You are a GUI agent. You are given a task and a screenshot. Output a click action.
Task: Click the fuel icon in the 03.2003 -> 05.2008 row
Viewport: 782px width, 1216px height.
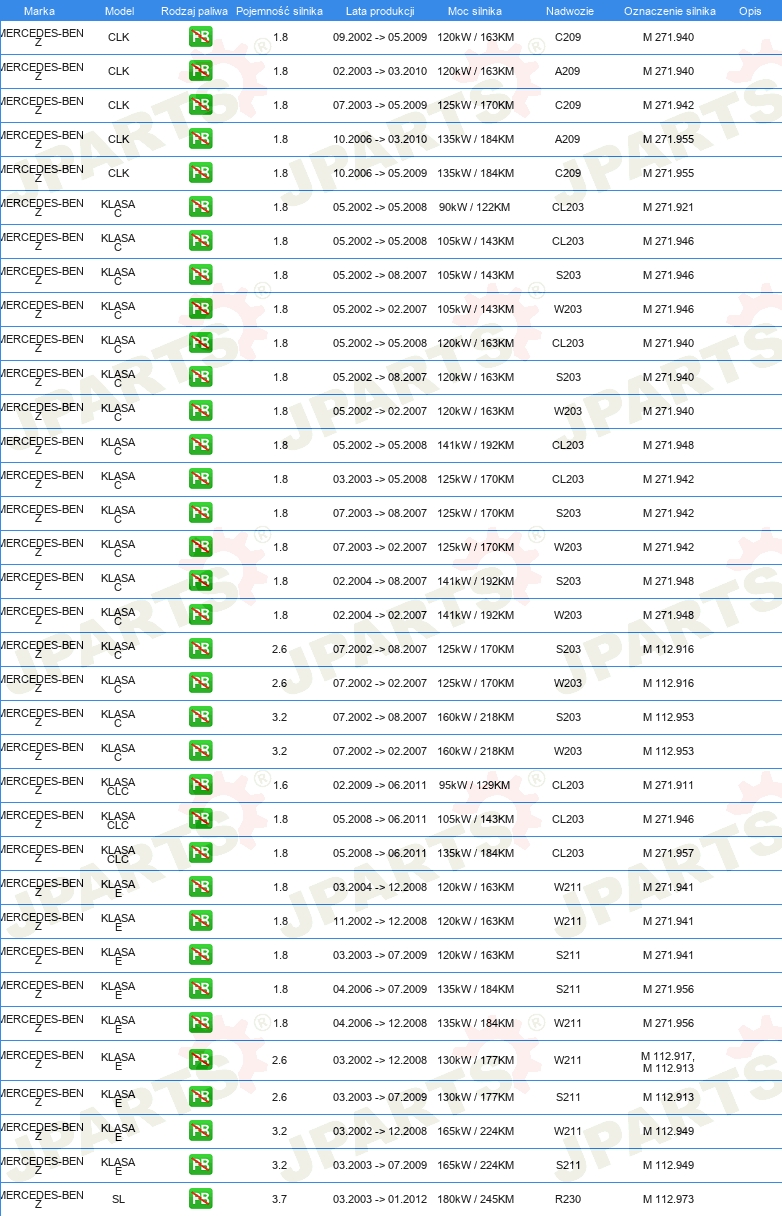[200, 479]
